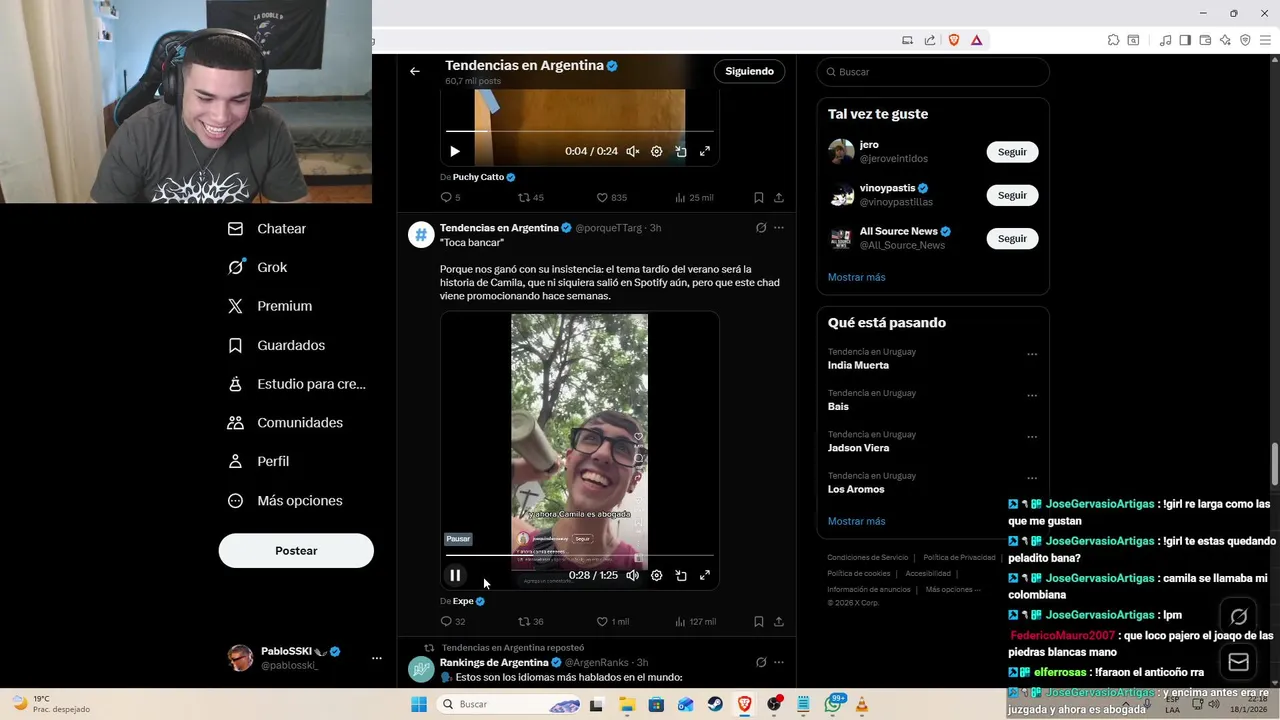Click the X search field Buscar
The height and width of the screenshot is (720, 1280).
(933, 72)
